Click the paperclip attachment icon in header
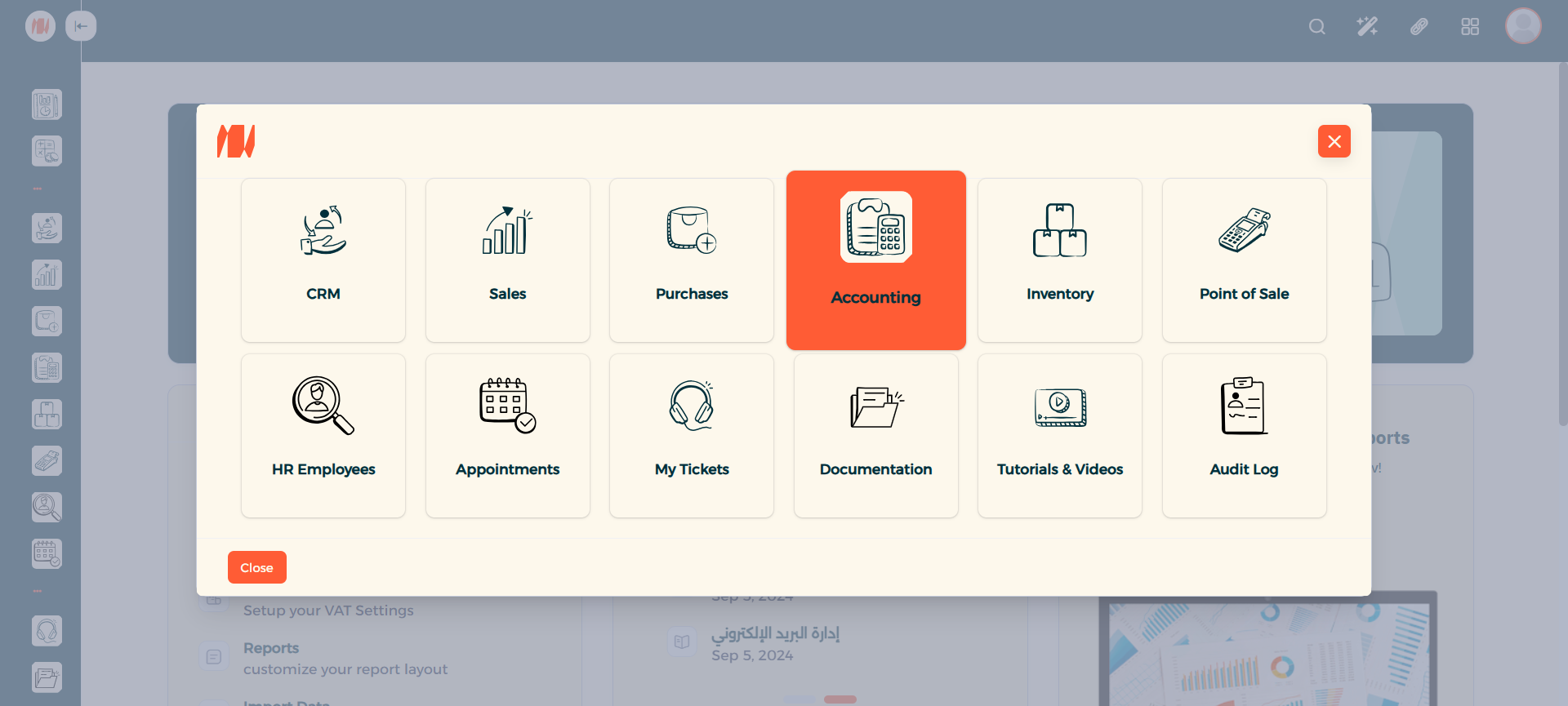The image size is (1568, 706). pyautogui.click(x=1419, y=27)
